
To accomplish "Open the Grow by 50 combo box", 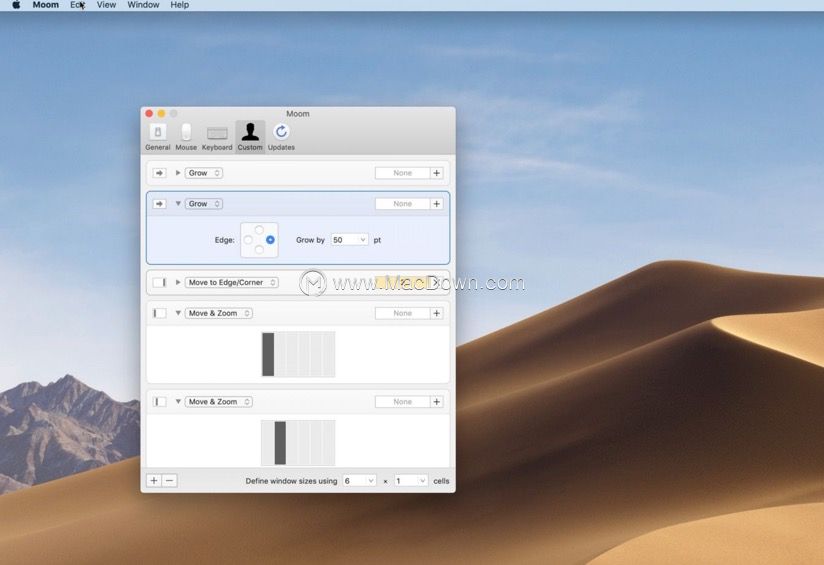I will [x=349, y=240].
